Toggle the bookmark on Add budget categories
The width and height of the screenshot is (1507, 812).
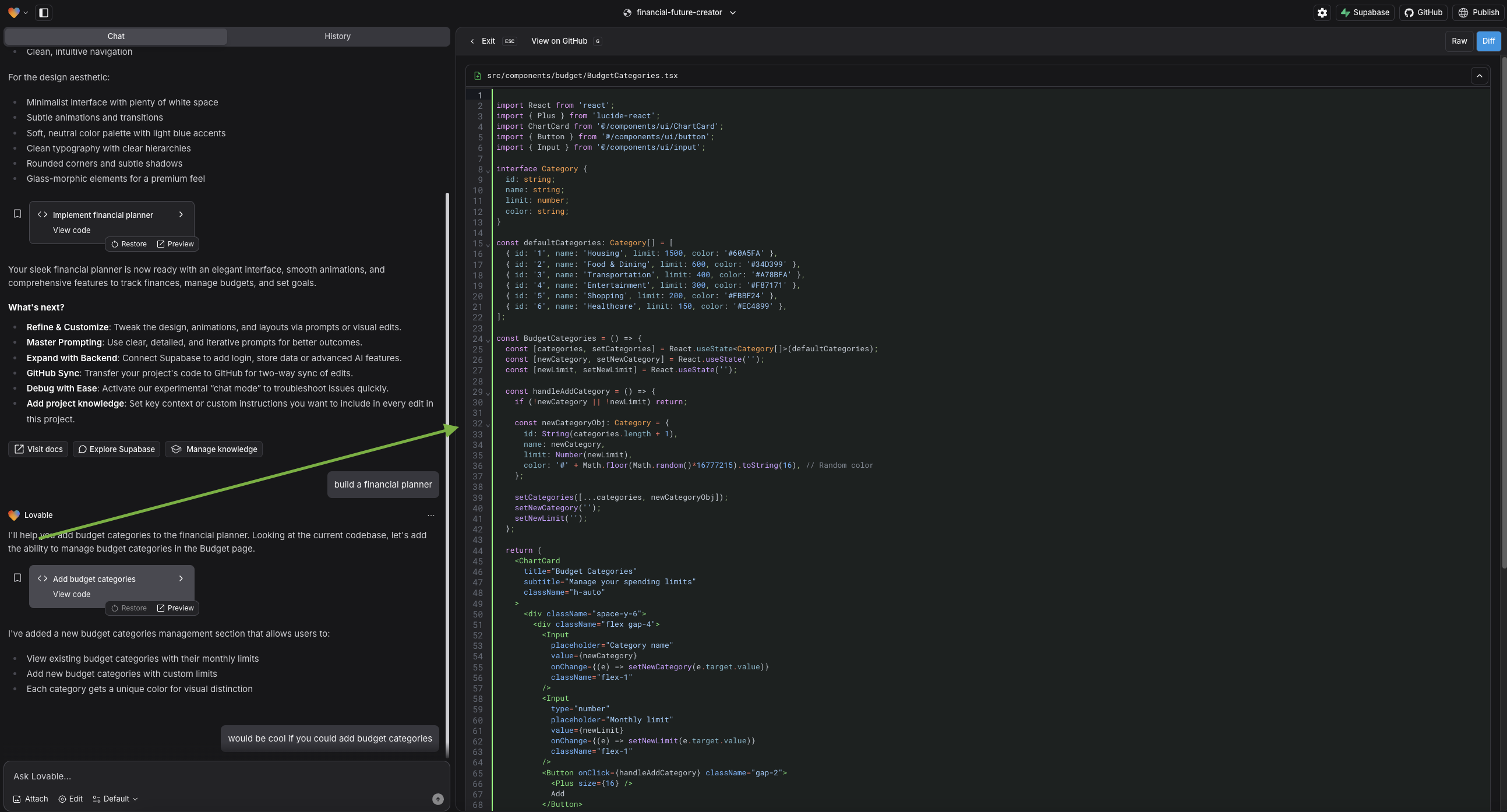click(17, 577)
